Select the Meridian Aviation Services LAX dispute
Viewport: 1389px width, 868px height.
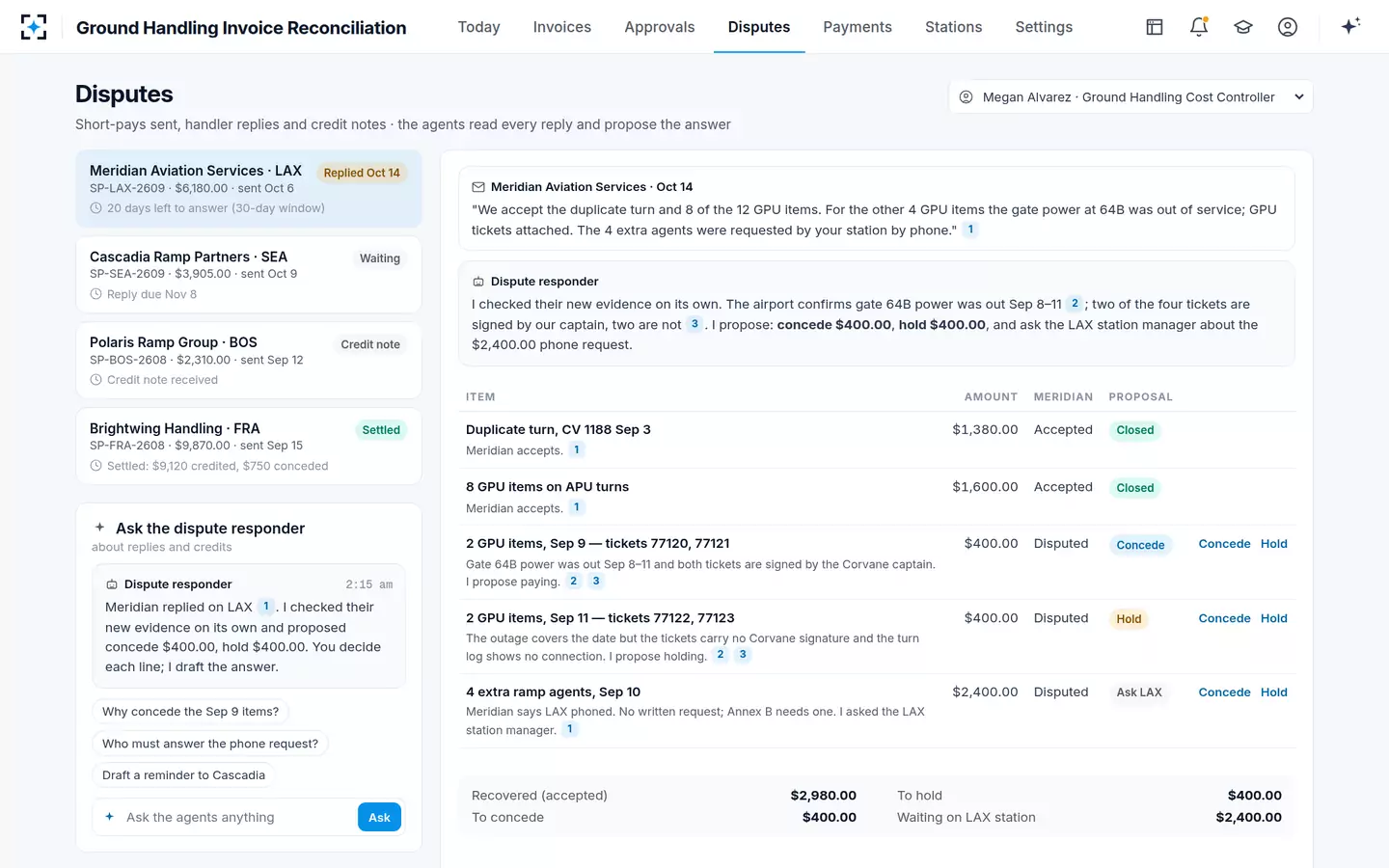249,189
